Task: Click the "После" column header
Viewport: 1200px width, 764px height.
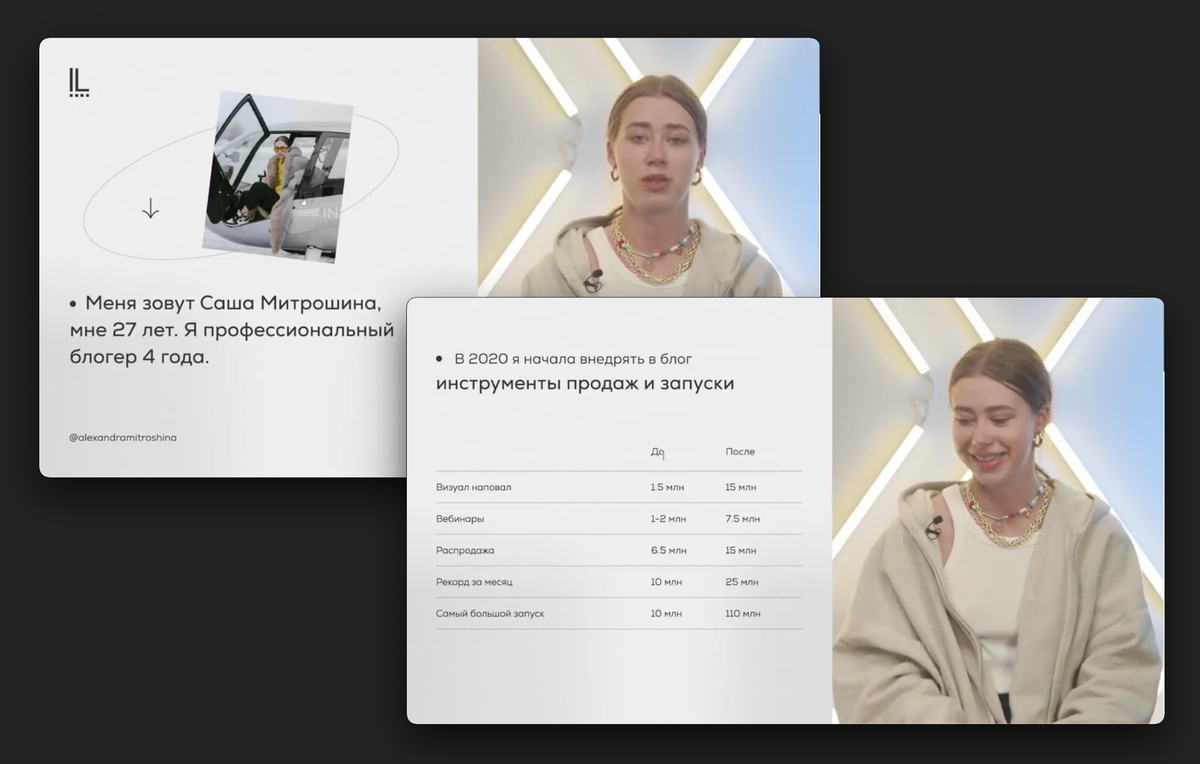Action: (740, 452)
